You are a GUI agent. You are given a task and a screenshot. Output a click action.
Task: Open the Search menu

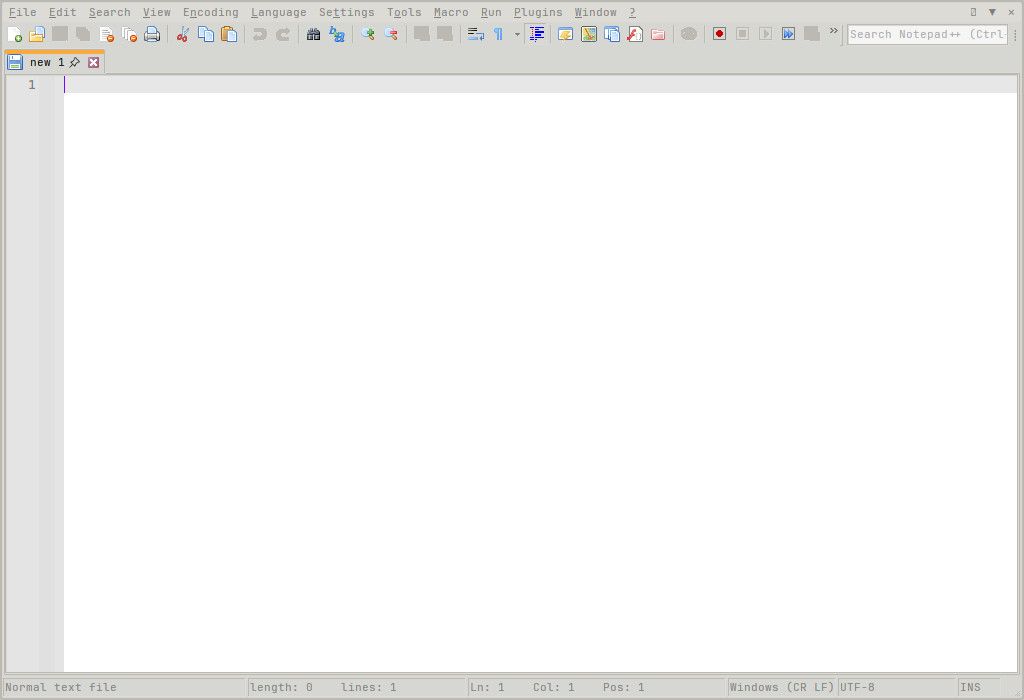(110, 12)
